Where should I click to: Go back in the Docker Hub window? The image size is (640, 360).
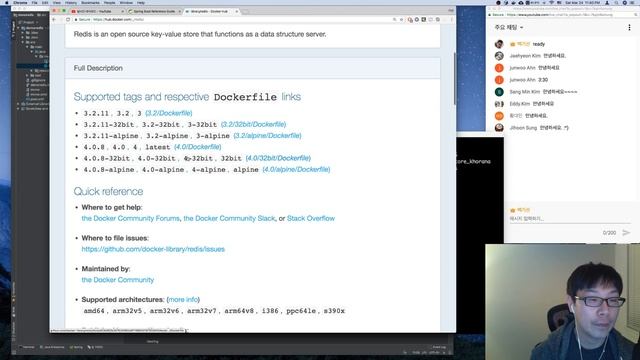point(54,19)
